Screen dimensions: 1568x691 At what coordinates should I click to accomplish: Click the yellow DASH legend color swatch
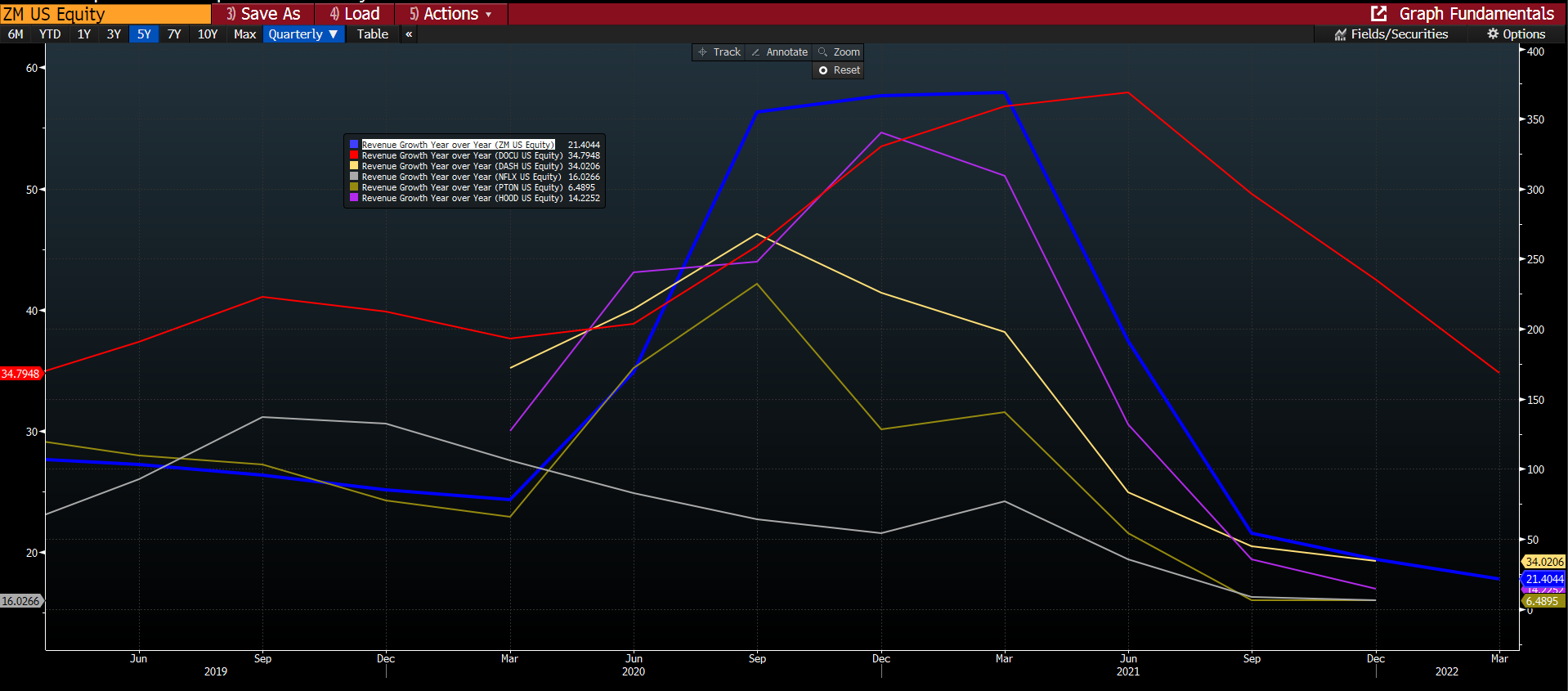pos(354,165)
